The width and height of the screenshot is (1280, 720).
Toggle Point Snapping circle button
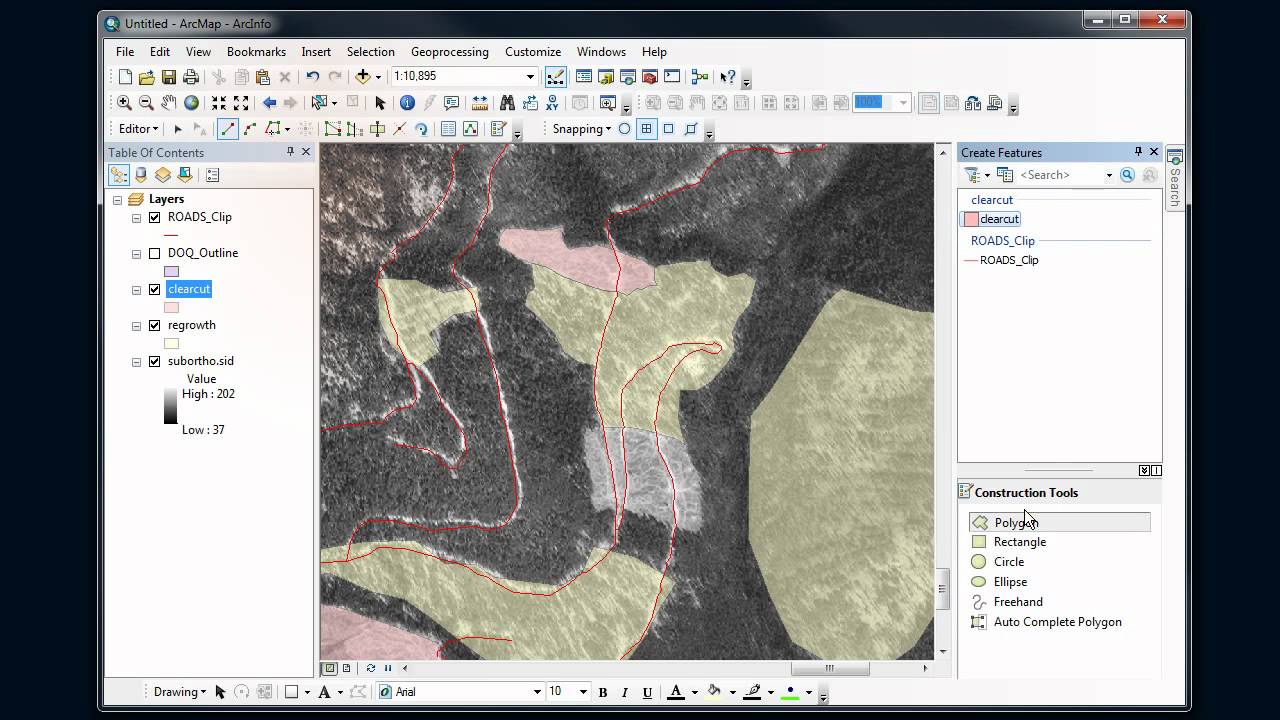tap(625, 129)
